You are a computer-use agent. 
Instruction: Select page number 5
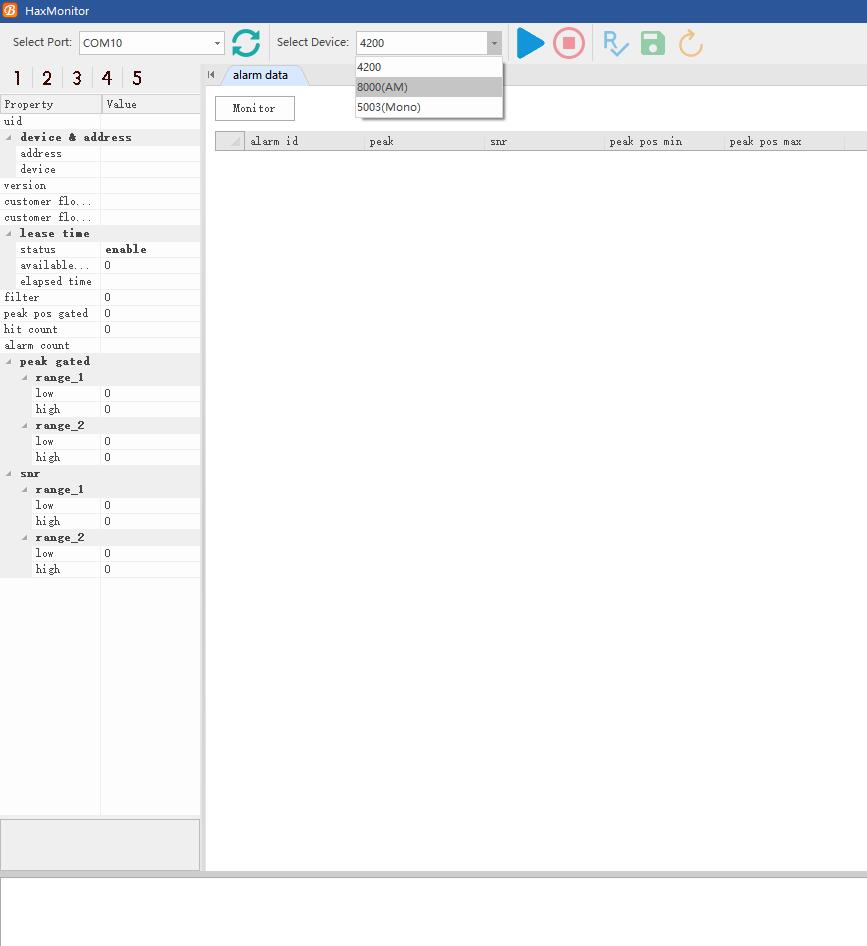(x=137, y=78)
